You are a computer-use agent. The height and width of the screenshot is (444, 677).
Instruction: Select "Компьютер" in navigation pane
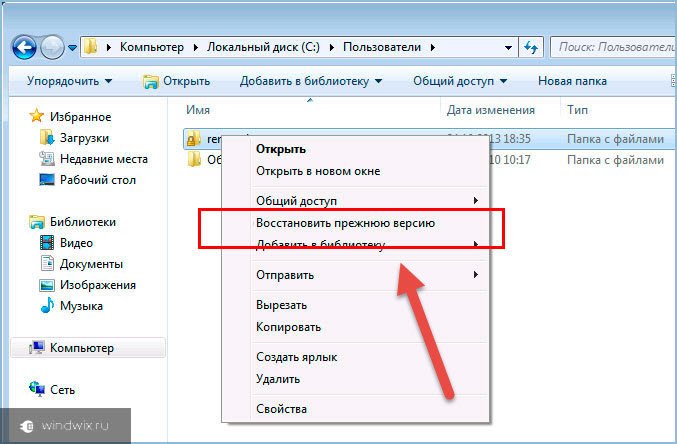pyautogui.click(x=82, y=348)
